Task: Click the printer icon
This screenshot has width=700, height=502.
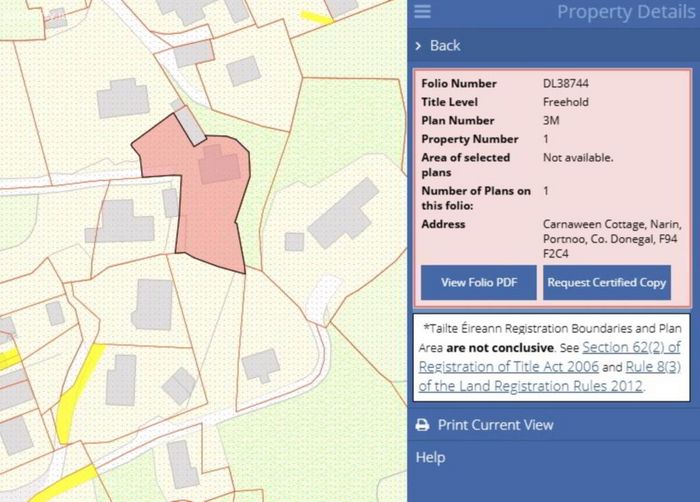Action: coord(422,425)
